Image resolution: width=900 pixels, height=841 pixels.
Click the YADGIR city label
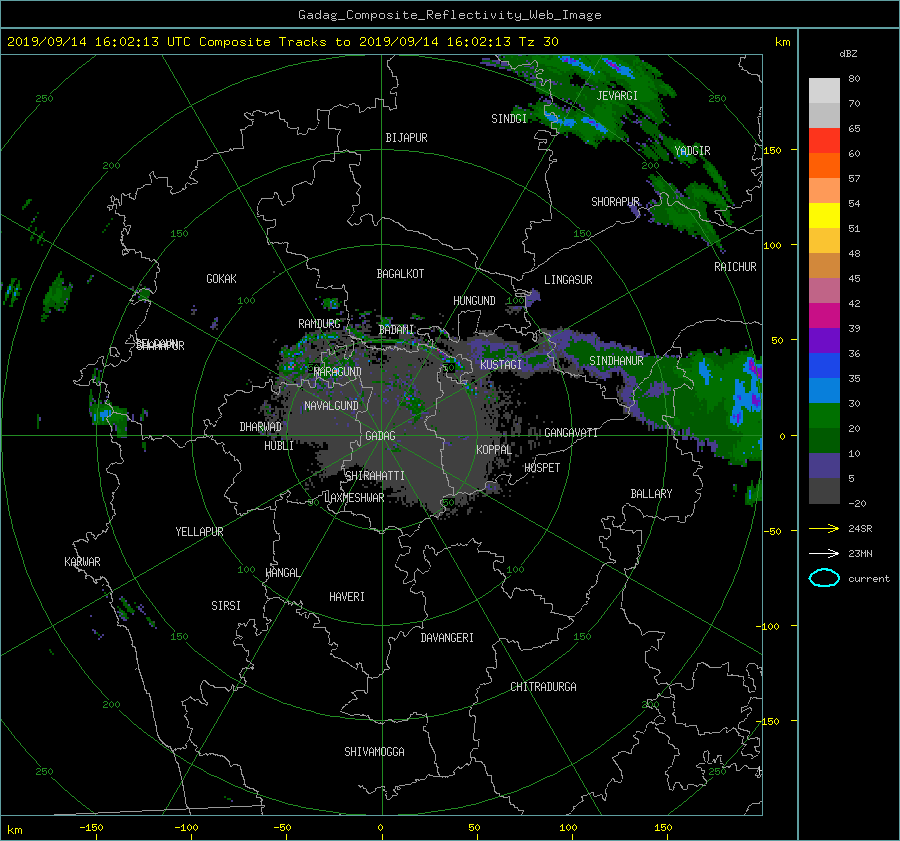coord(692,151)
